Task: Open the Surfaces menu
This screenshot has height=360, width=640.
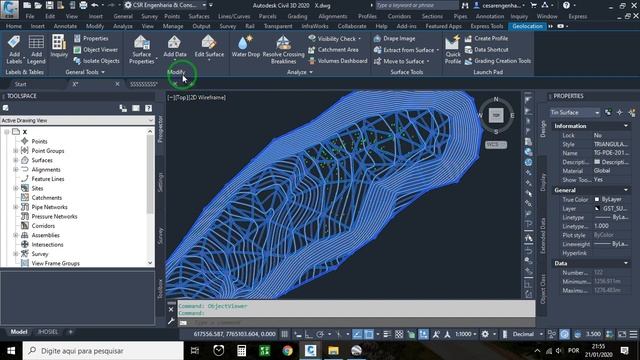Action: click(199, 16)
